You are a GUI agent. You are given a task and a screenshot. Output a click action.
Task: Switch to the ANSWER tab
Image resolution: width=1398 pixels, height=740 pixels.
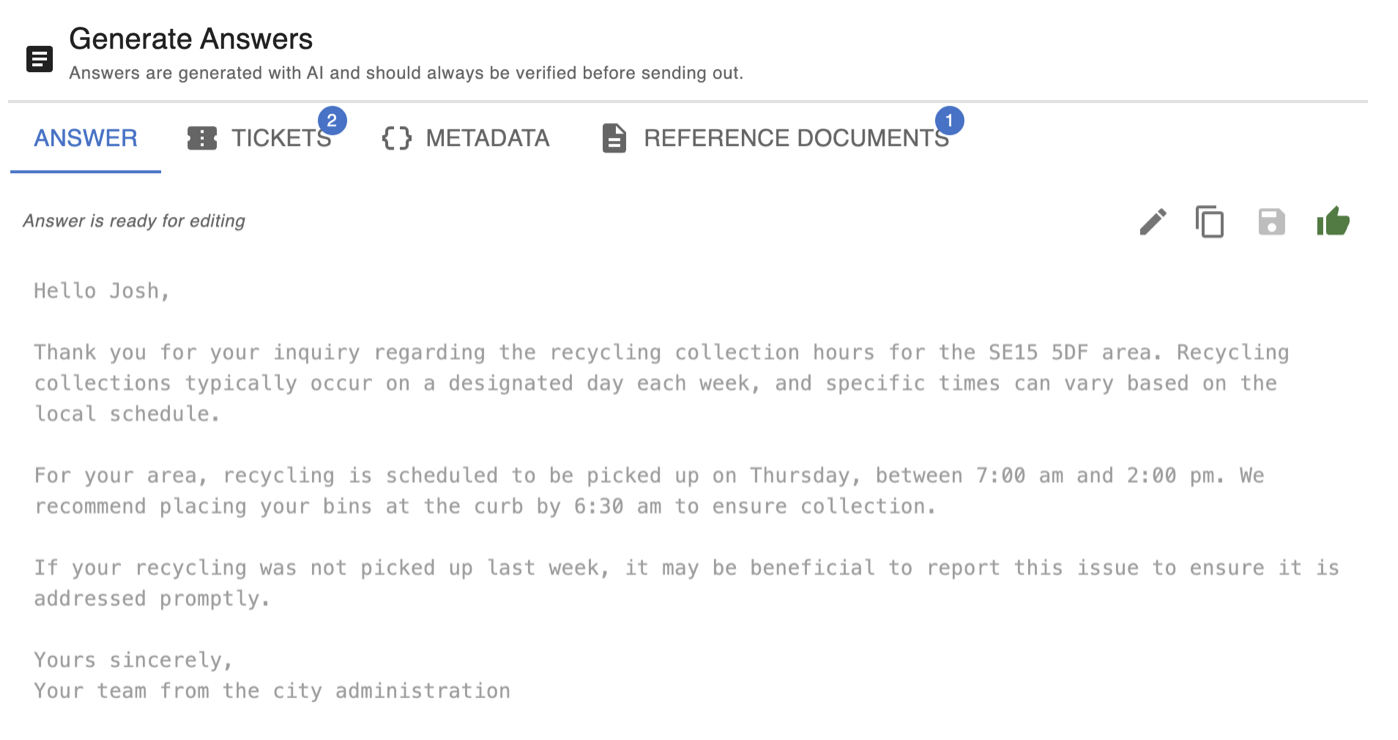click(x=86, y=138)
